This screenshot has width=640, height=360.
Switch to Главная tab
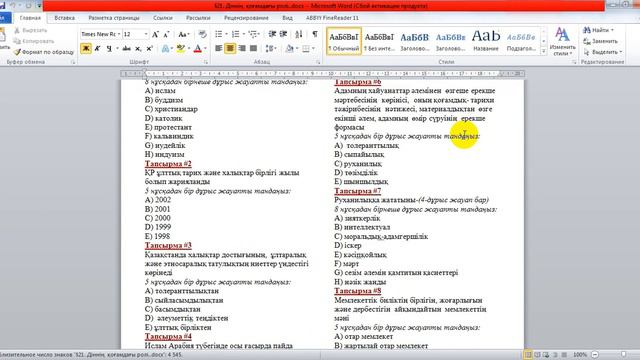pyautogui.click(x=30, y=18)
